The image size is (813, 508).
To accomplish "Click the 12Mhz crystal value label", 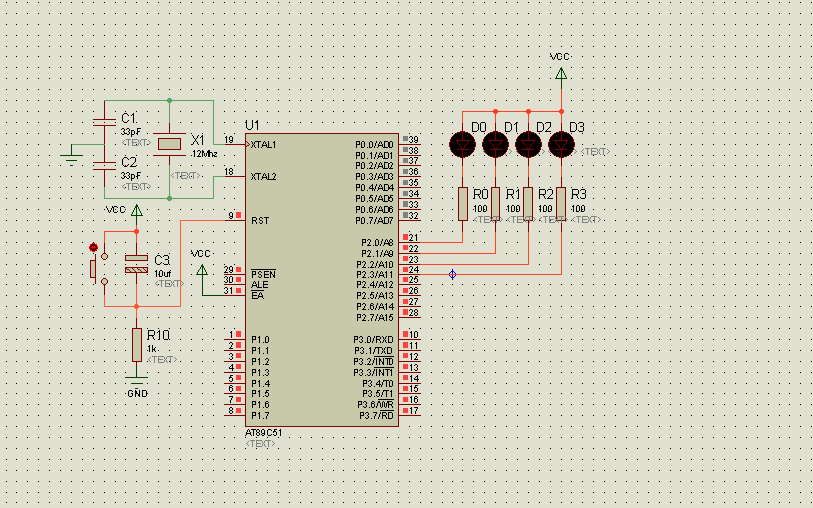I will pyautogui.click(x=204, y=154).
